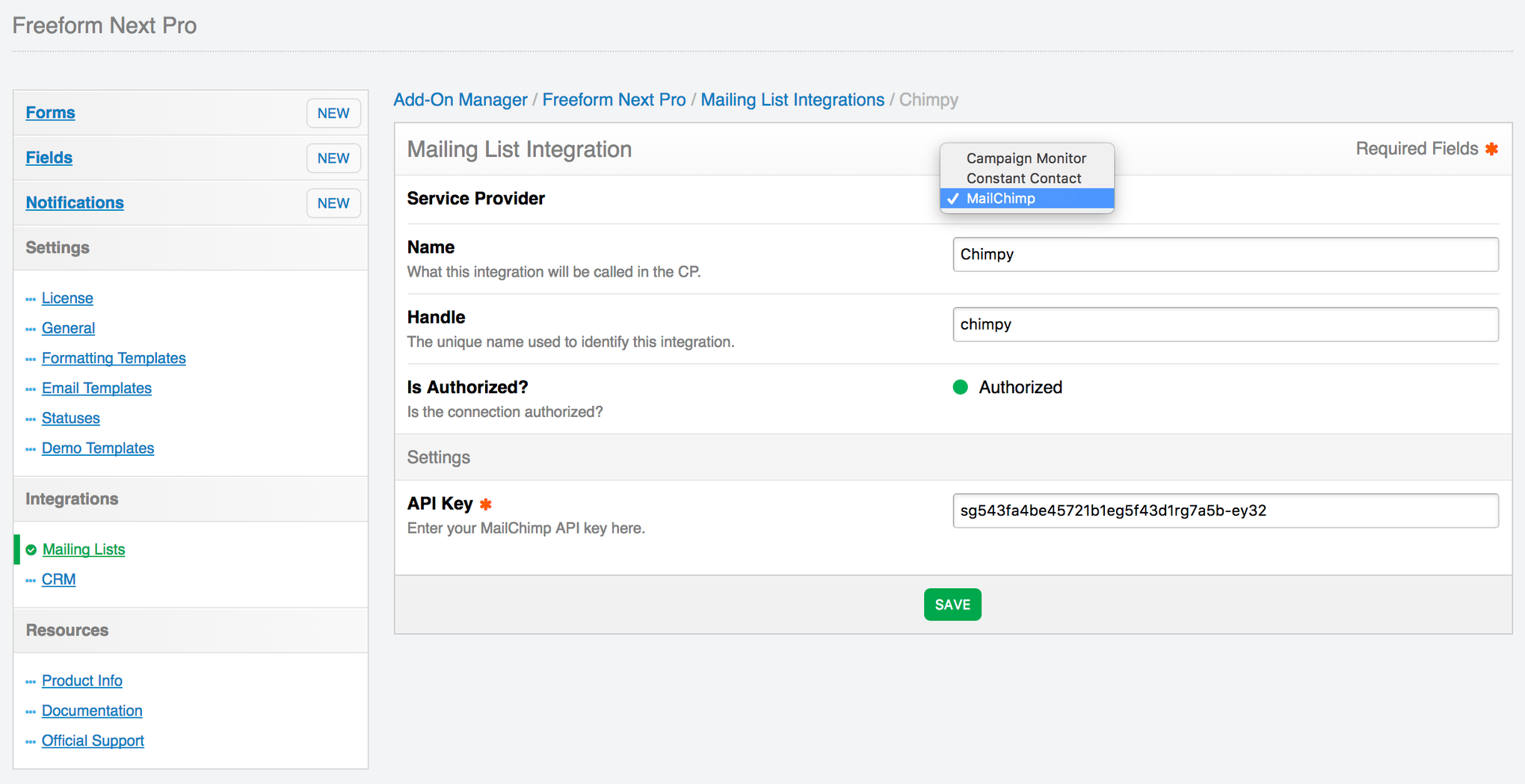Go to Freeform Next Pro breadcrumb

pos(614,99)
